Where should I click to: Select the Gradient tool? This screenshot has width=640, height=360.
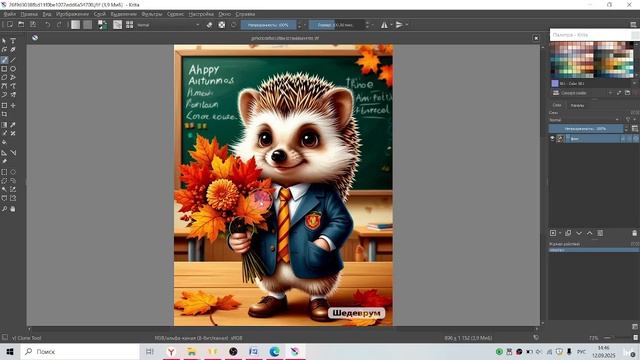[4, 125]
